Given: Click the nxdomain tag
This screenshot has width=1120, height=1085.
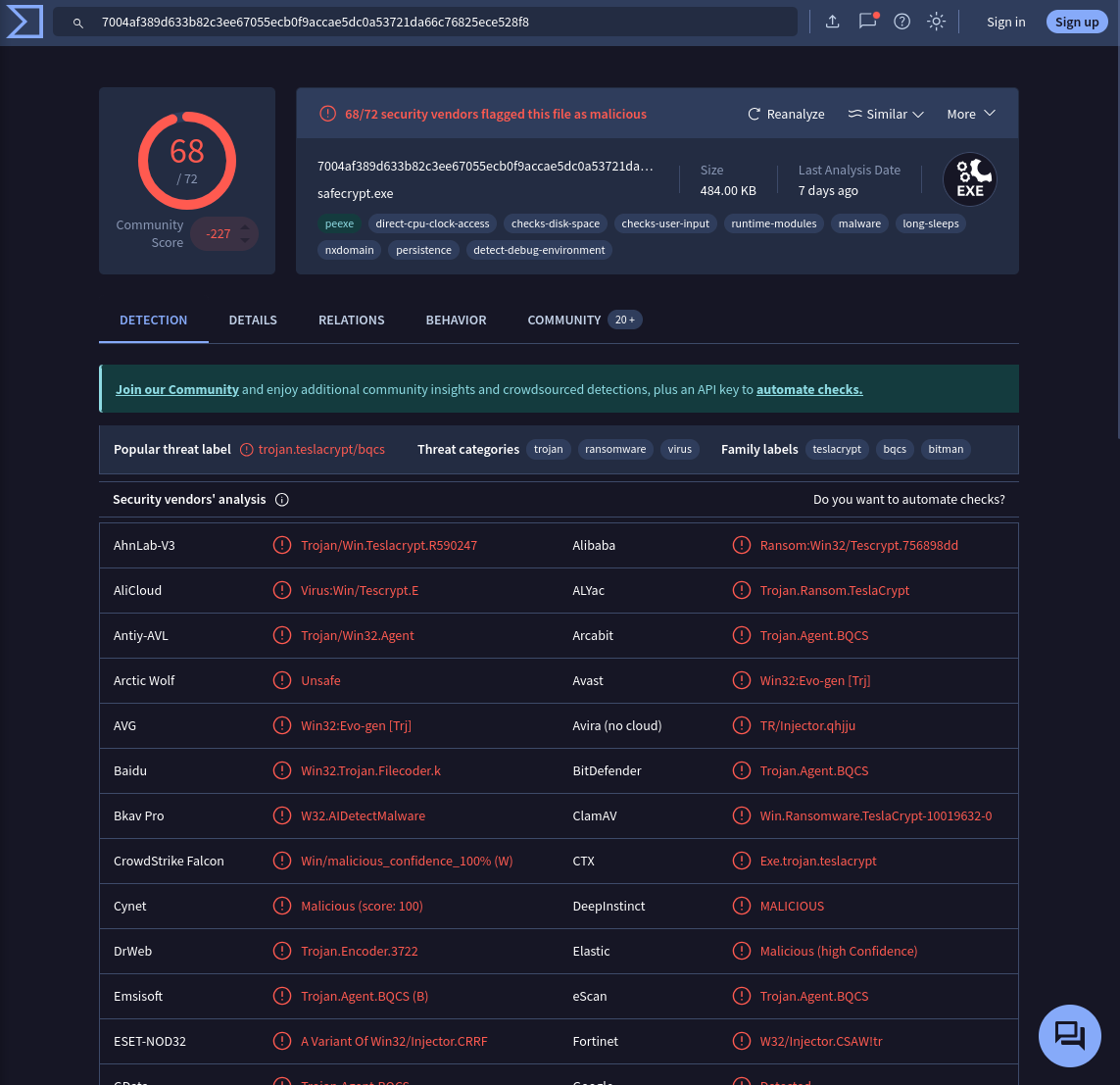Looking at the screenshot, I should click(349, 250).
